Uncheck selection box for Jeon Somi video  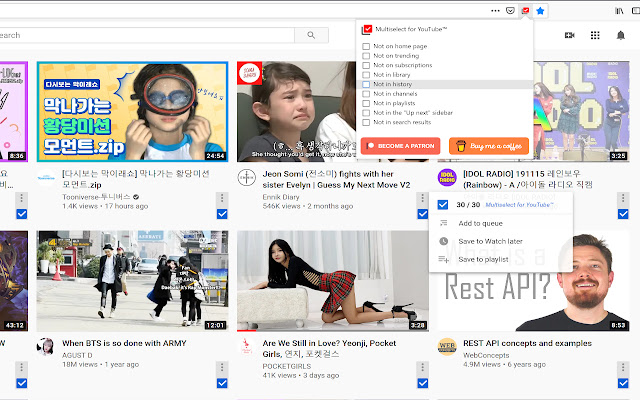click(422, 214)
